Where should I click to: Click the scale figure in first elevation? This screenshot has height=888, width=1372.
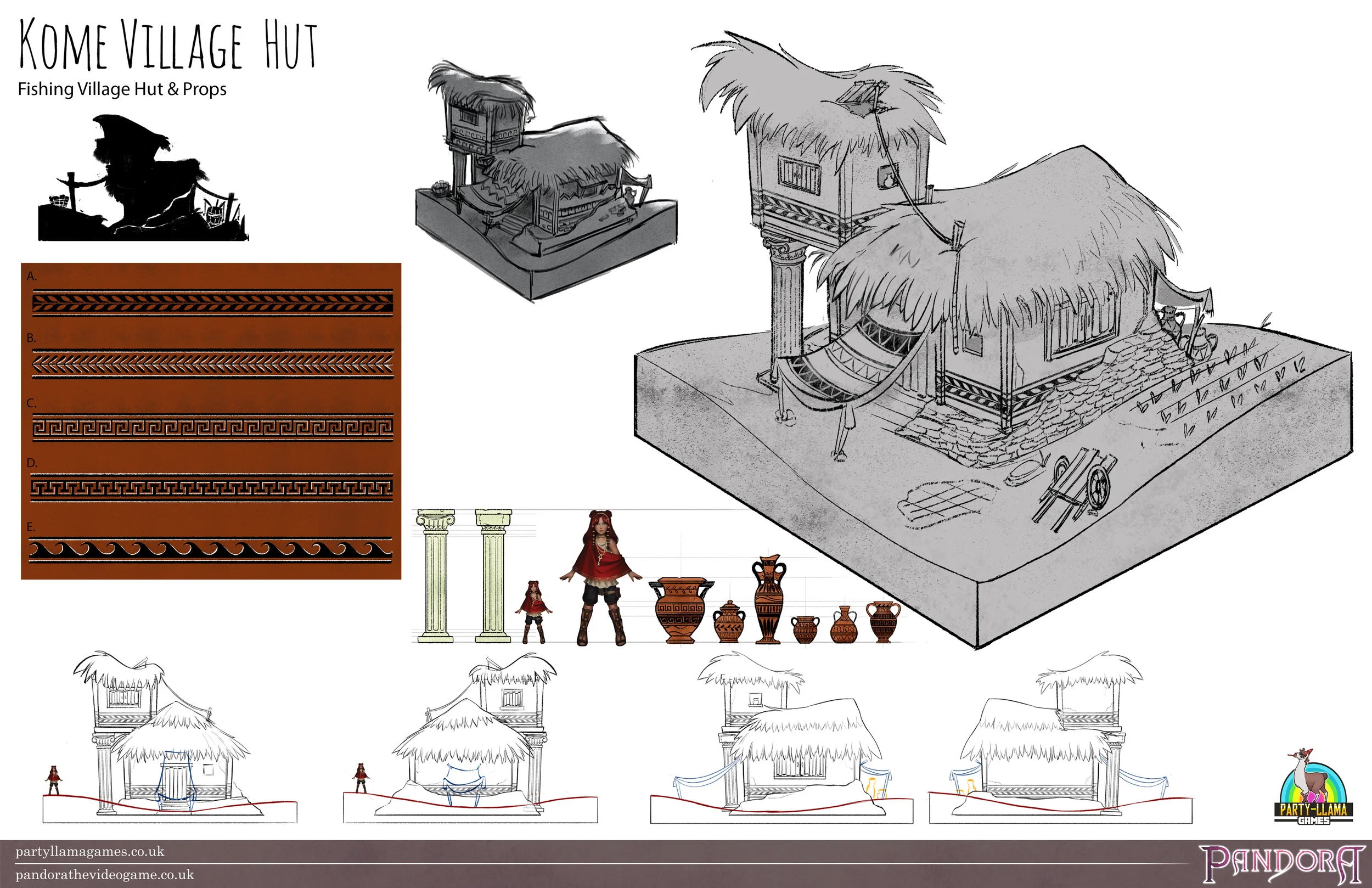pos(54,780)
